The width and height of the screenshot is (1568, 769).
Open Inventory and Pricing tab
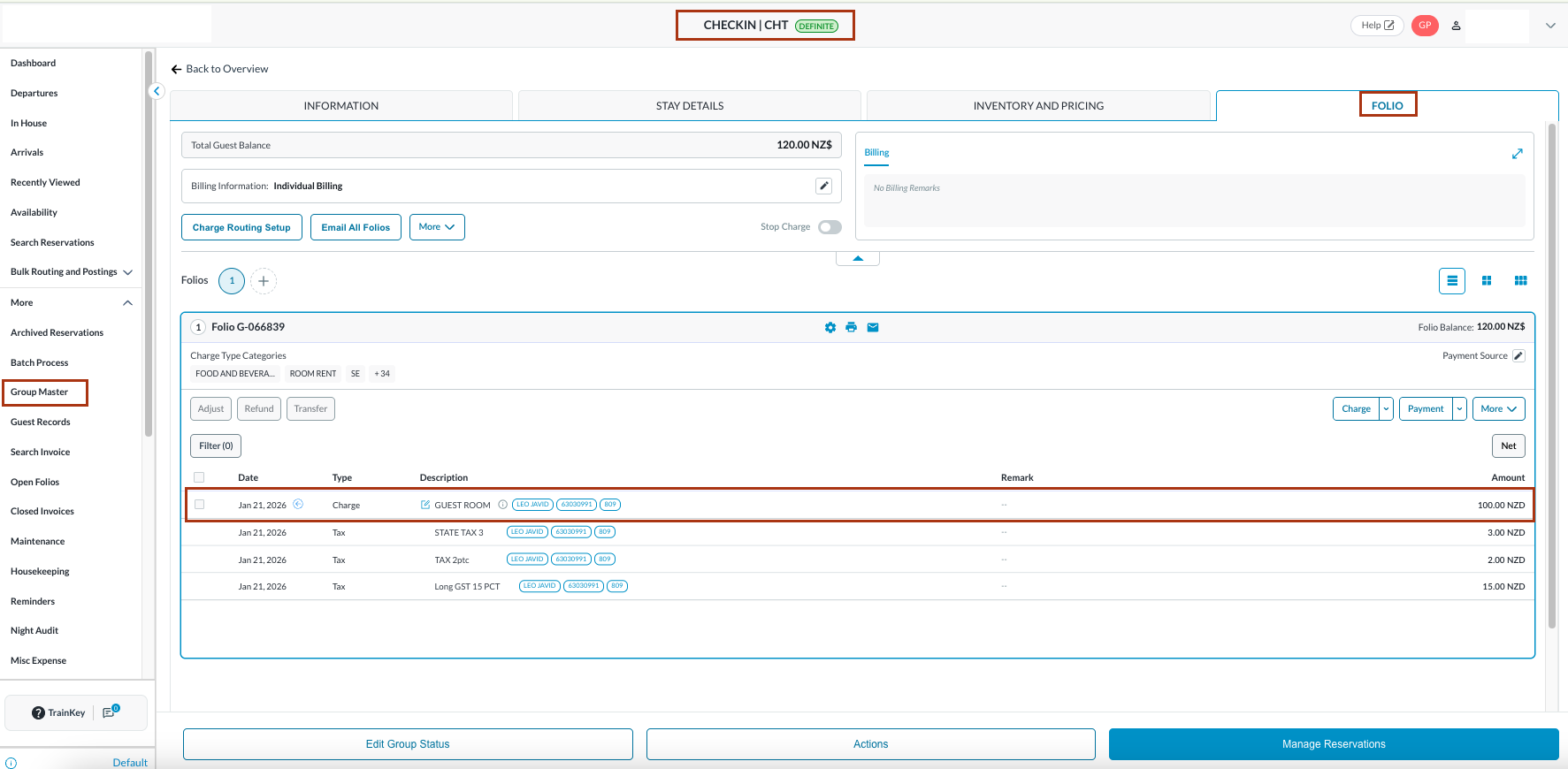(1038, 106)
